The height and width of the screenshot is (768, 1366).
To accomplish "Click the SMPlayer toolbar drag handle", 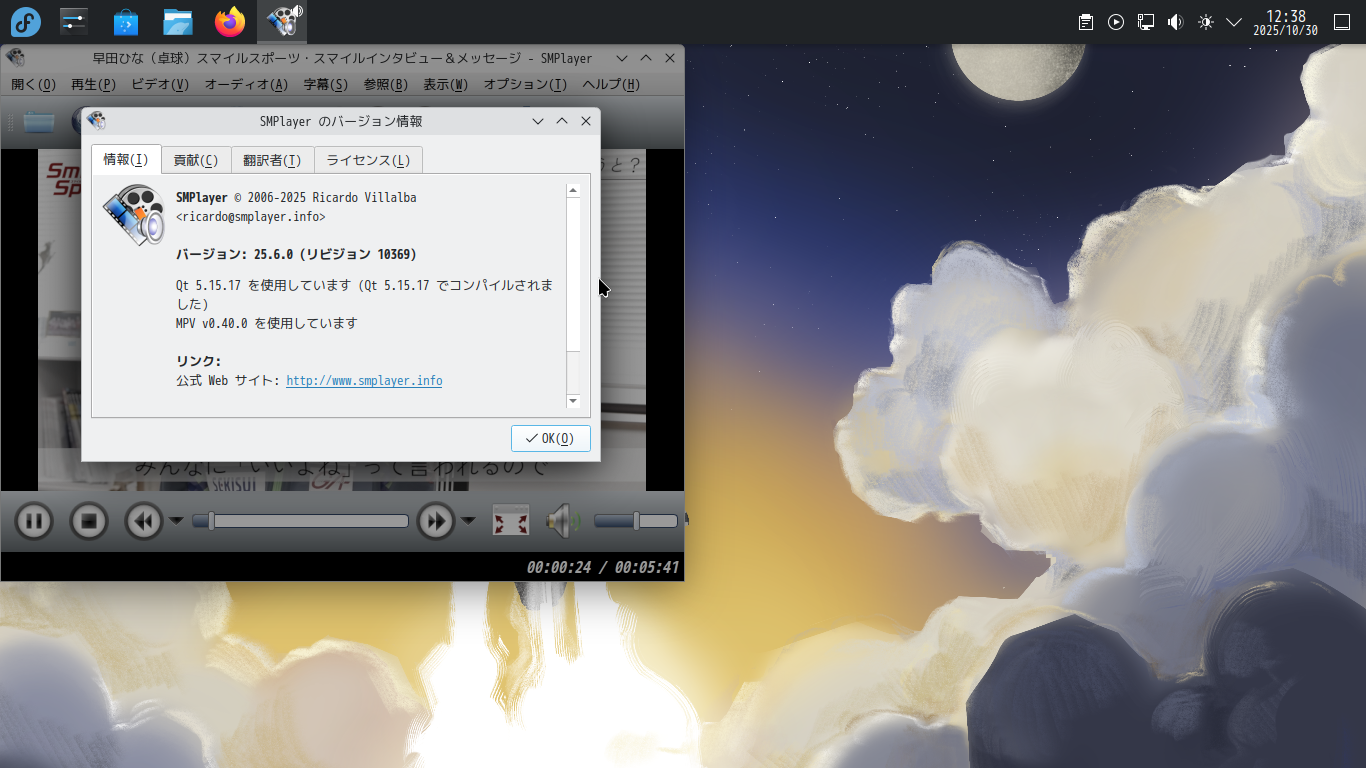I will 11,122.
